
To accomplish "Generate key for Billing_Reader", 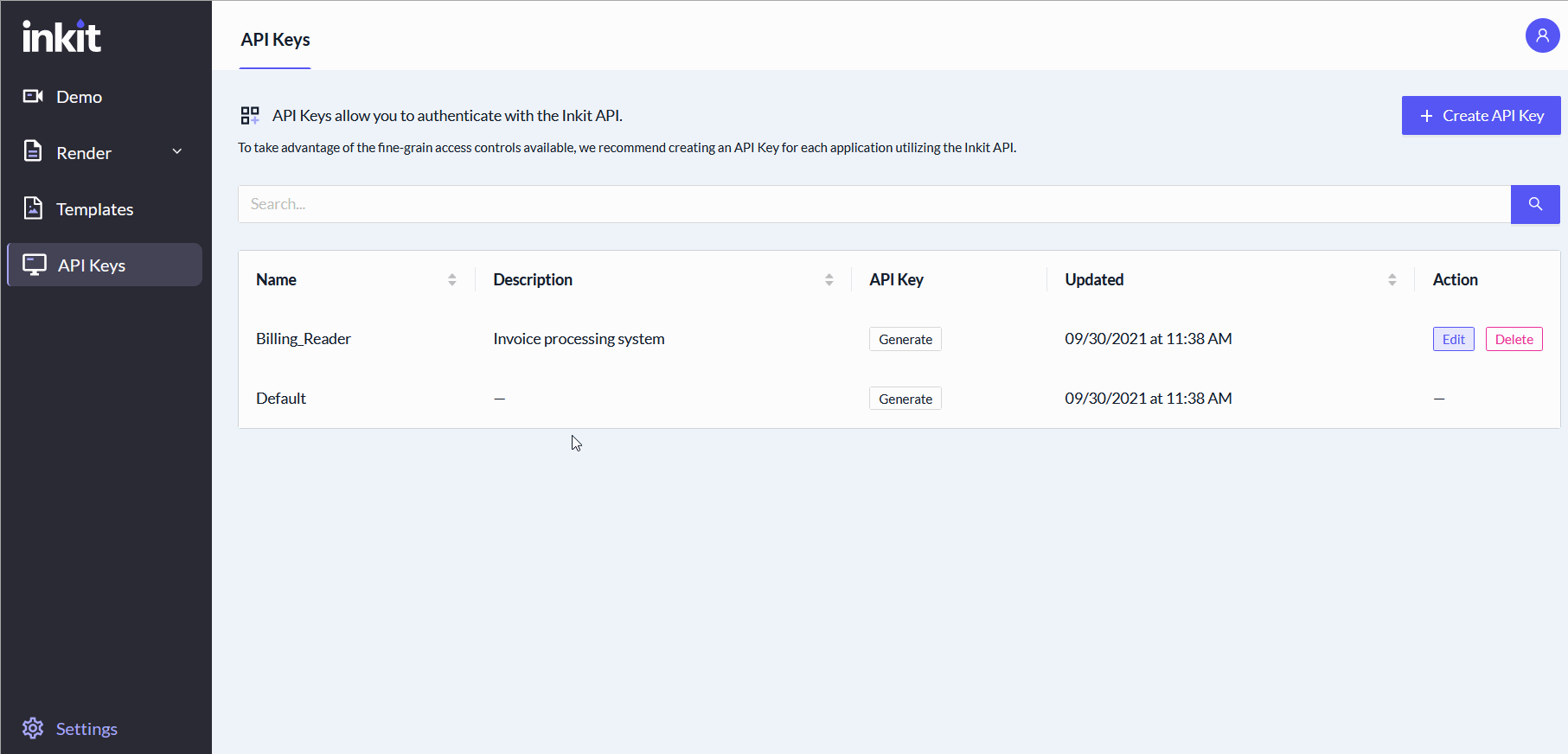I will point(906,339).
